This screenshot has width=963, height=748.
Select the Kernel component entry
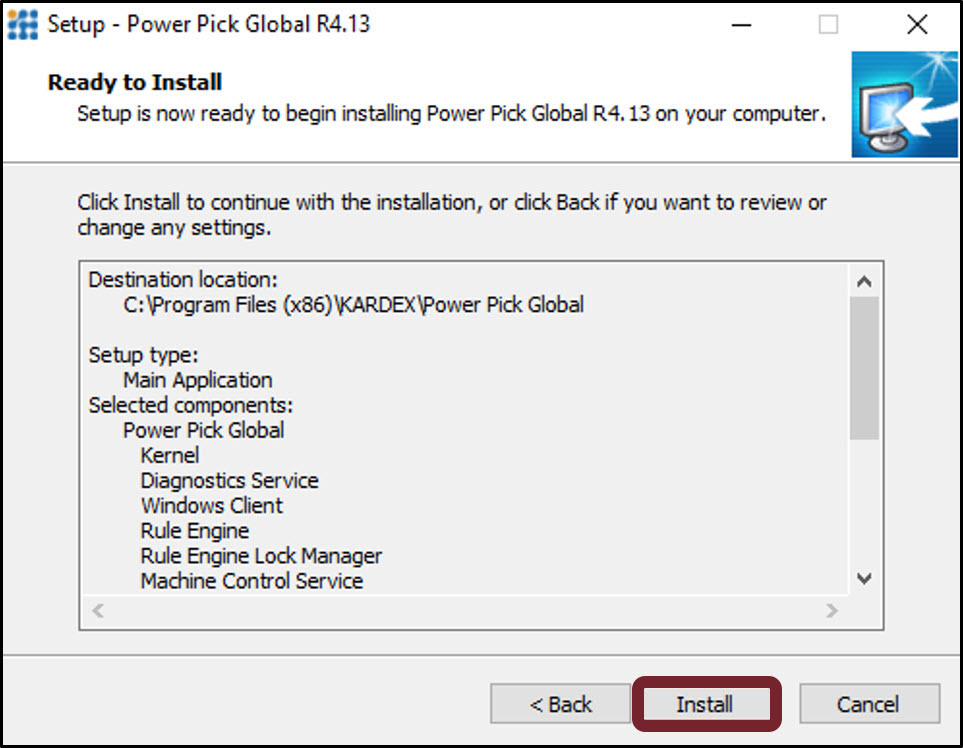point(169,455)
